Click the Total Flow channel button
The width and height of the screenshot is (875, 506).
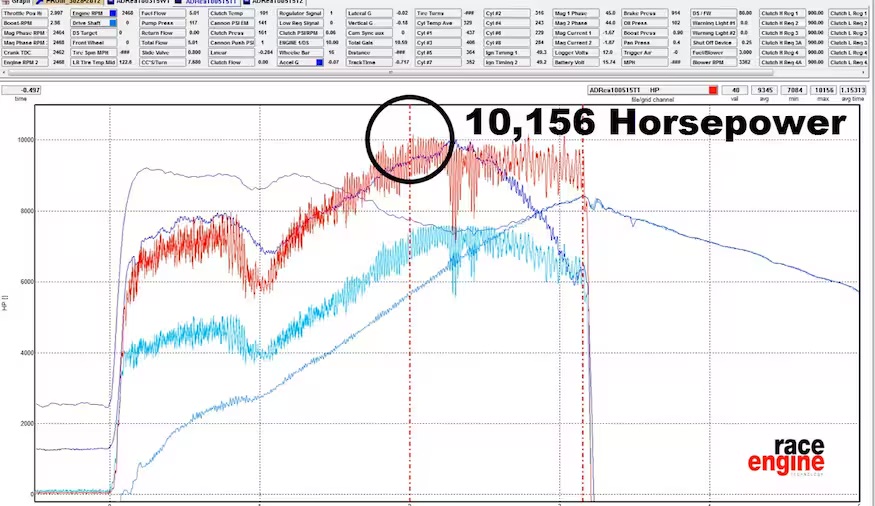(162, 42)
